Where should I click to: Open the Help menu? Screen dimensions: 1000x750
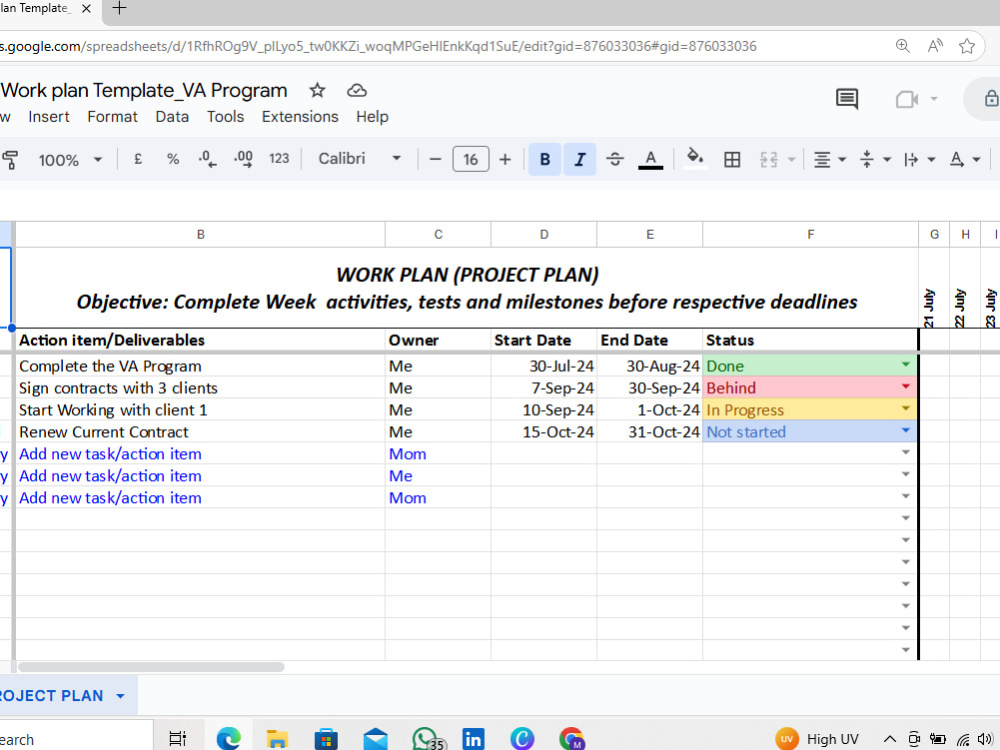click(372, 117)
